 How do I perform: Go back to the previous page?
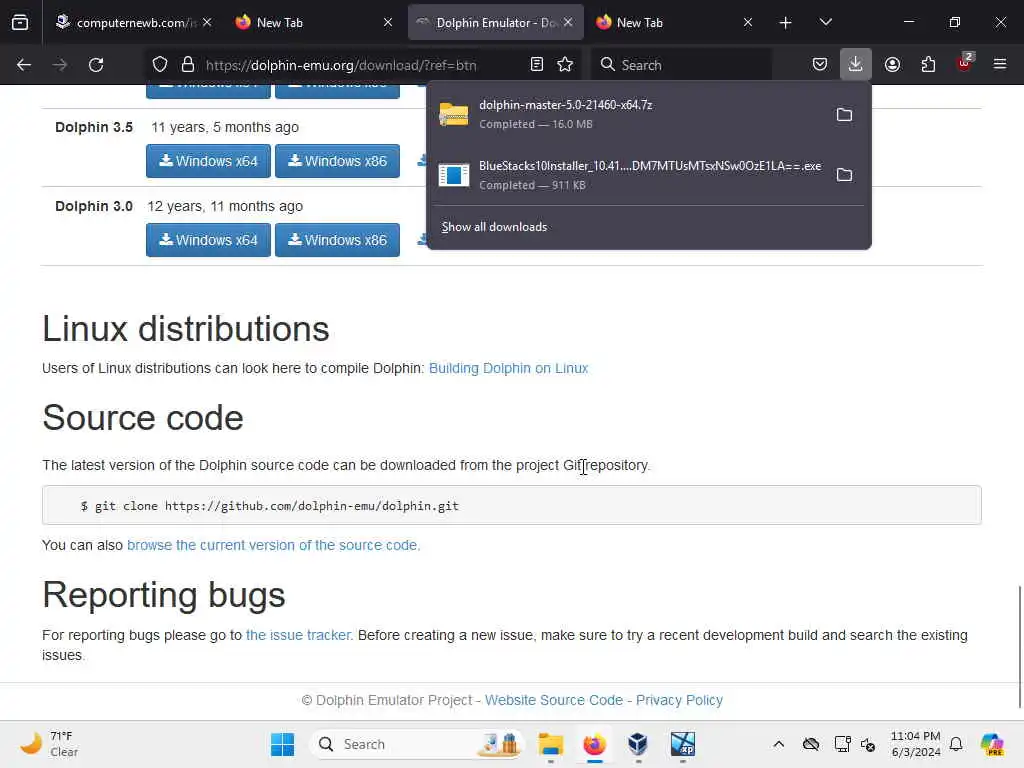(x=24, y=65)
